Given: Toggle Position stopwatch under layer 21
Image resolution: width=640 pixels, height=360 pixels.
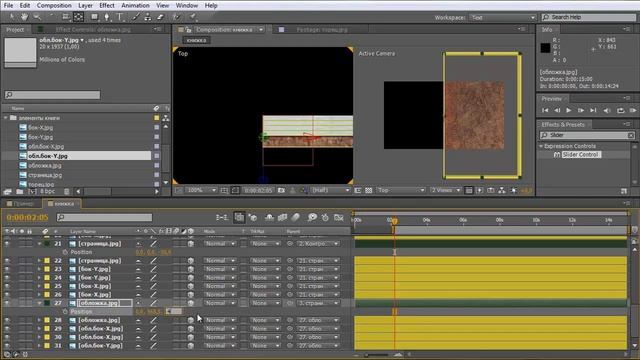Looking at the screenshot, I should (x=65, y=252).
